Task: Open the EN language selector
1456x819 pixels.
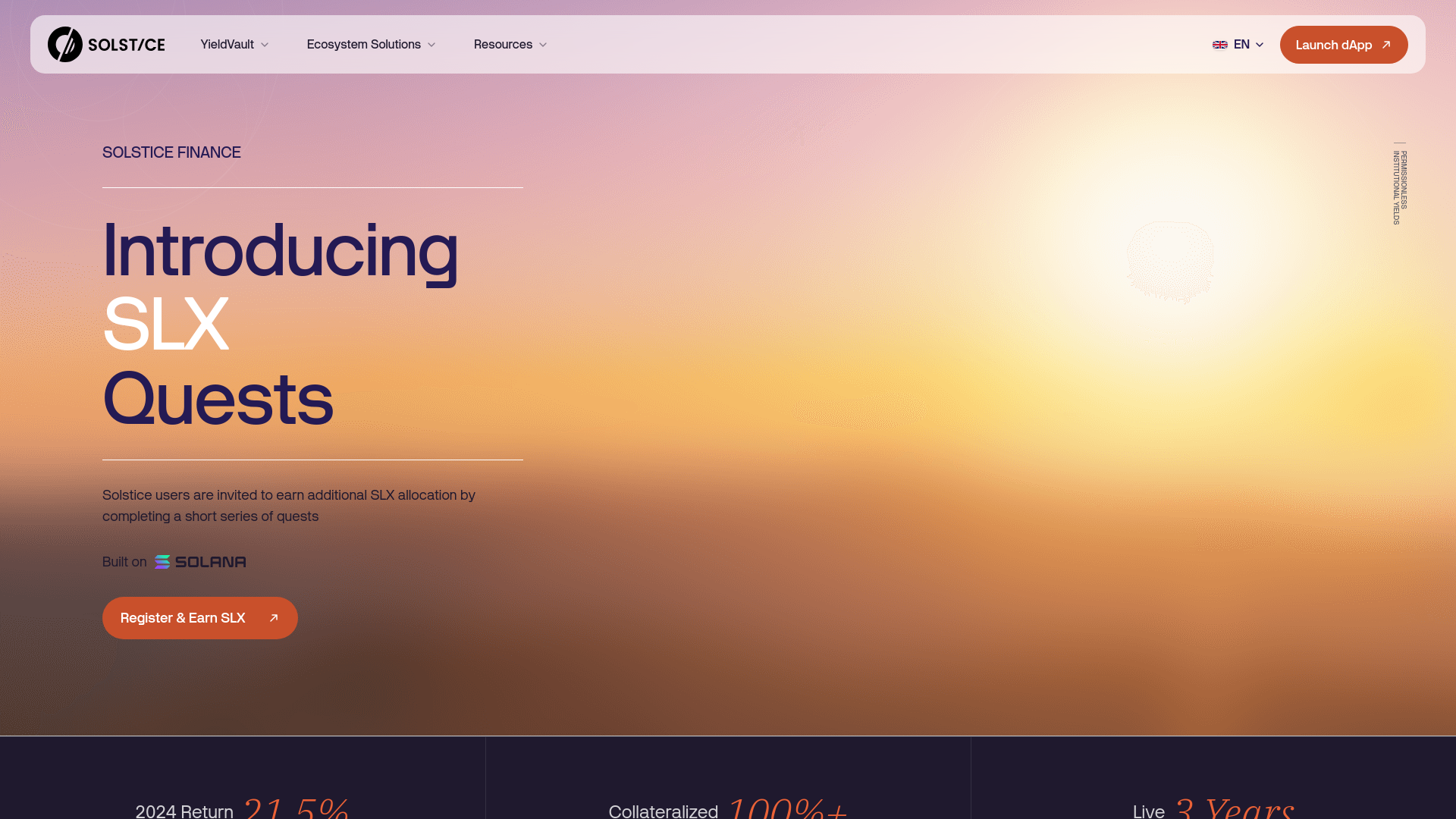Action: pyautogui.click(x=1238, y=45)
